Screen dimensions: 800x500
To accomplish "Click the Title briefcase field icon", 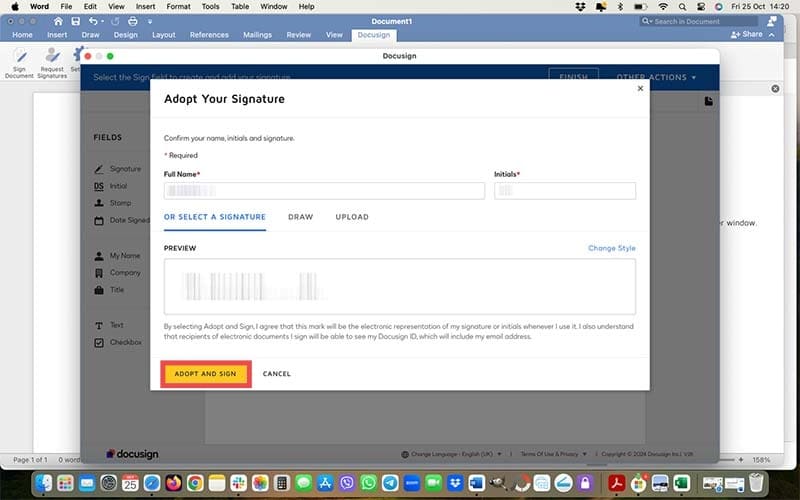I will coord(99,290).
